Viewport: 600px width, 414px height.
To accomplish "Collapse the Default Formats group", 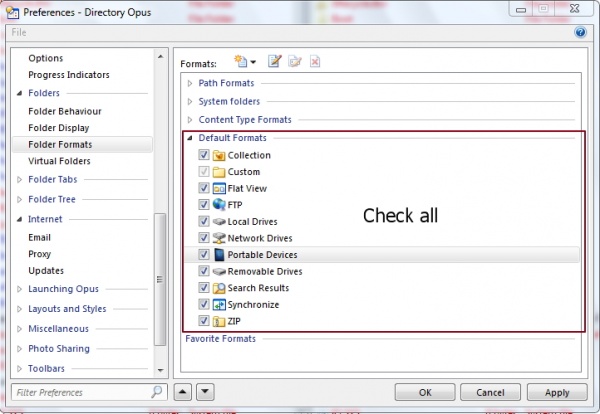I will [x=190, y=138].
